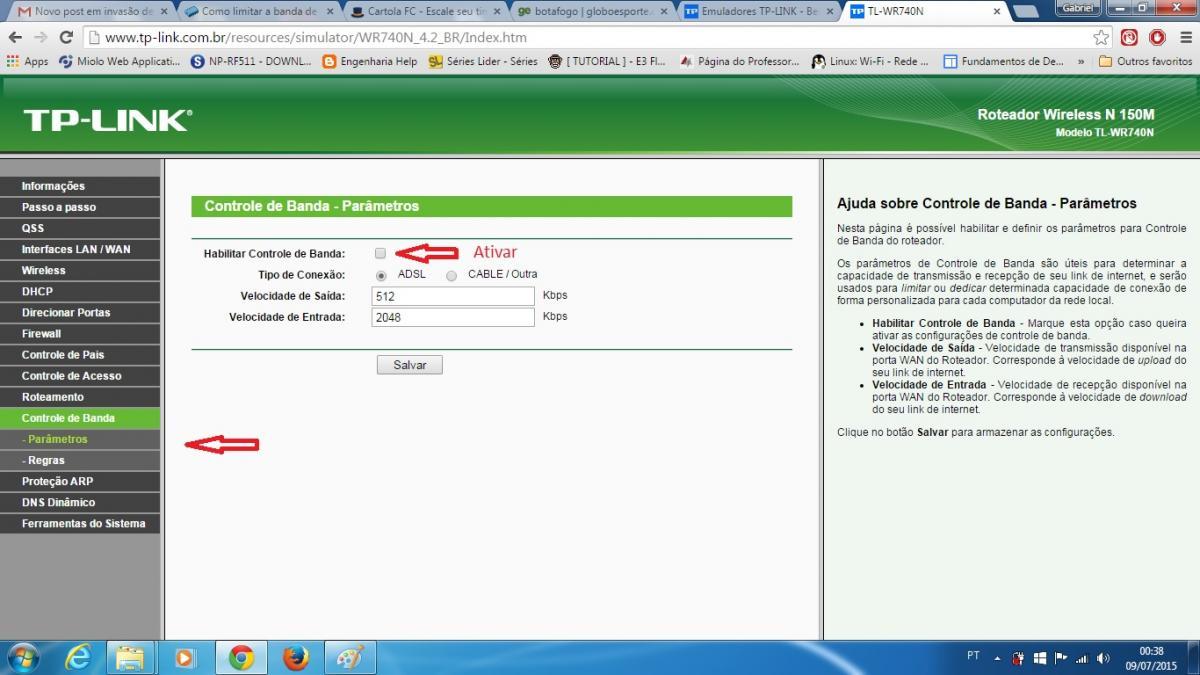Open the Chrome hamburger menu
The image size is (1200, 675).
tap(1184, 38)
